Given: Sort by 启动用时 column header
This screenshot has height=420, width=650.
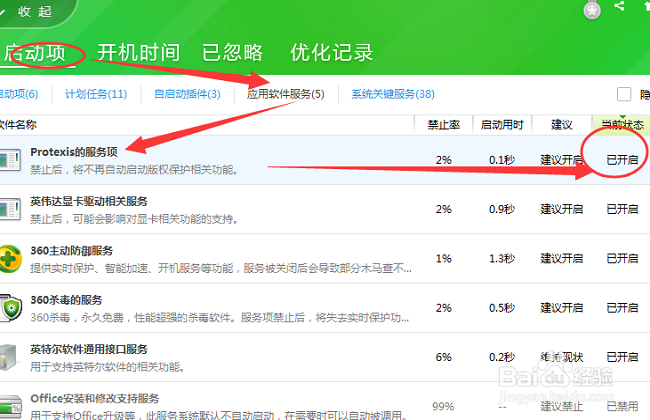Looking at the screenshot, I should point(502,125).
